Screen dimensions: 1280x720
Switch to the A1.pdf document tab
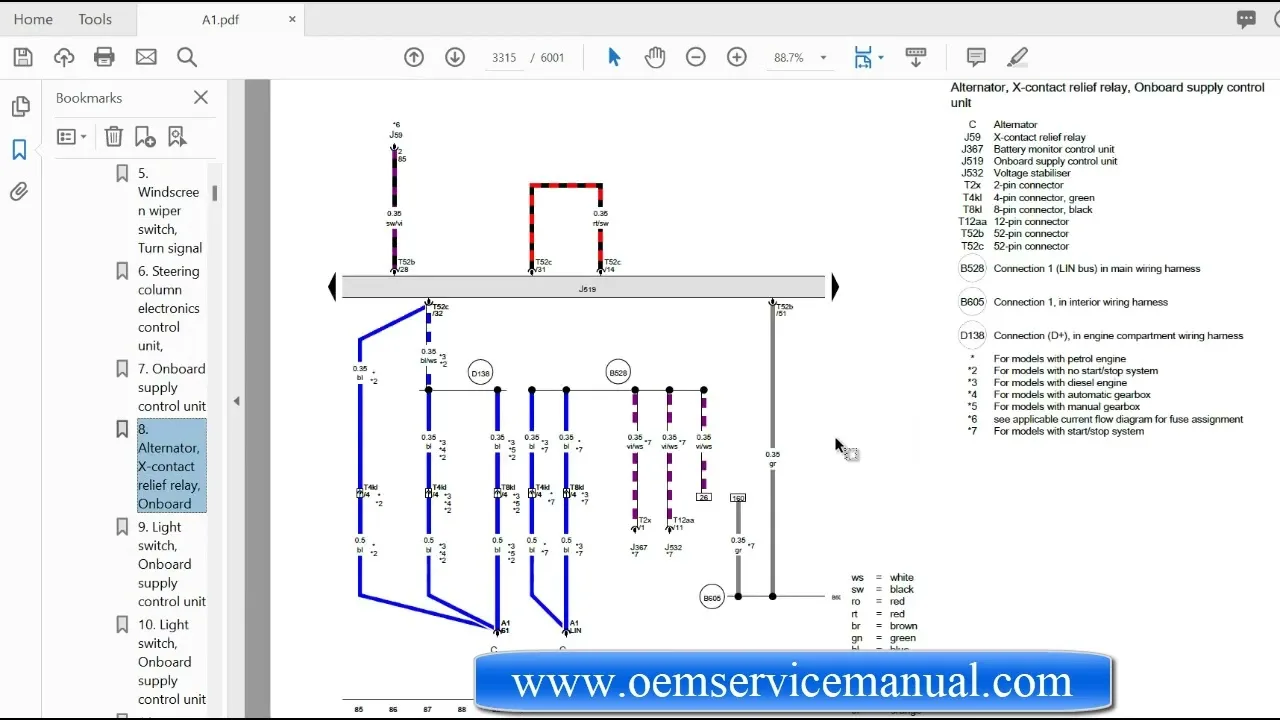point(222,19)
